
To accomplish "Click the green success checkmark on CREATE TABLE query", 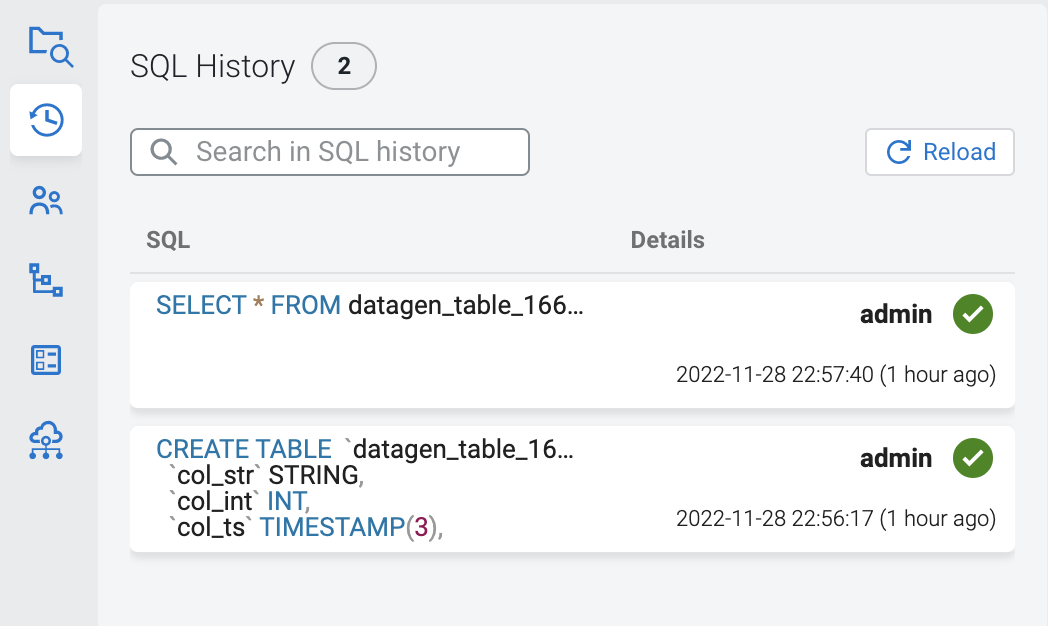I will 972,458.
